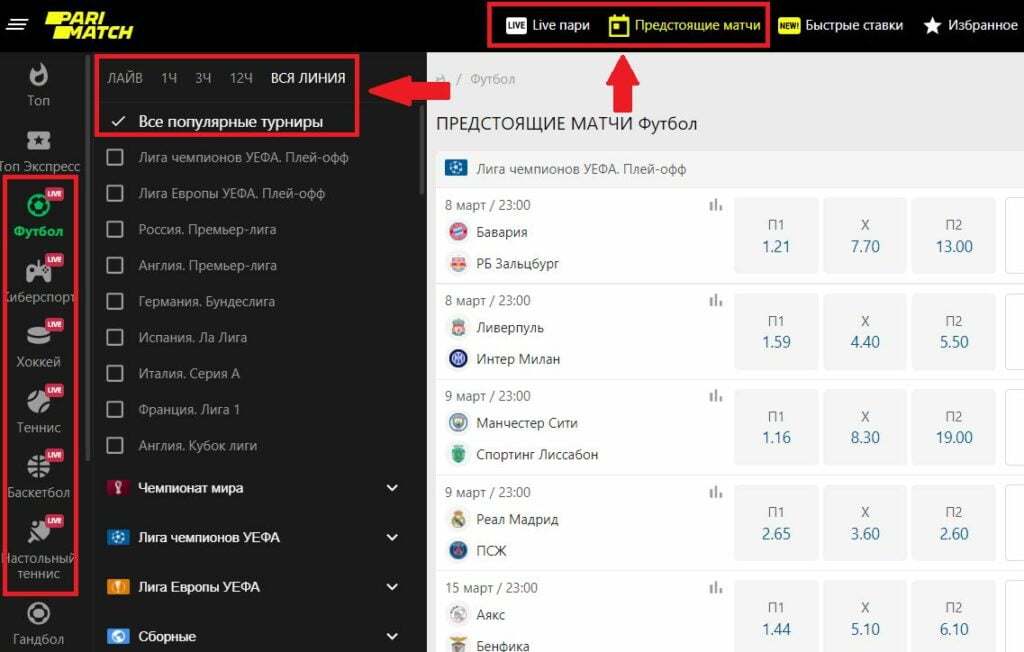Open Live пари in top navigation
The height and width of the screenshot is (652, 1024).
click(x=548, y=25)
